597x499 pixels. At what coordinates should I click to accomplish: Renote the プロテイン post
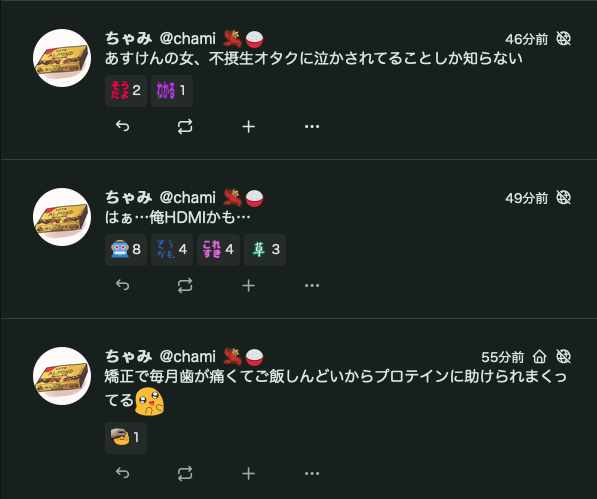[x=185, y=473]
